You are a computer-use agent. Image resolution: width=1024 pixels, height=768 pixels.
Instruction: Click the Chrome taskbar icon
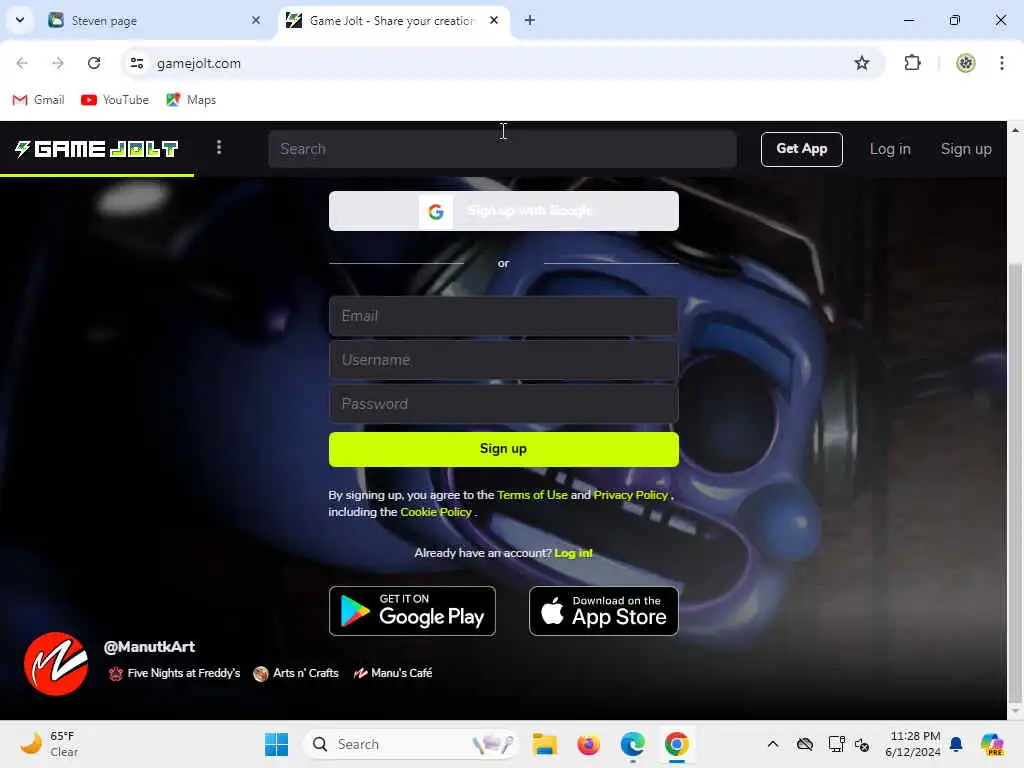(677, 744)
